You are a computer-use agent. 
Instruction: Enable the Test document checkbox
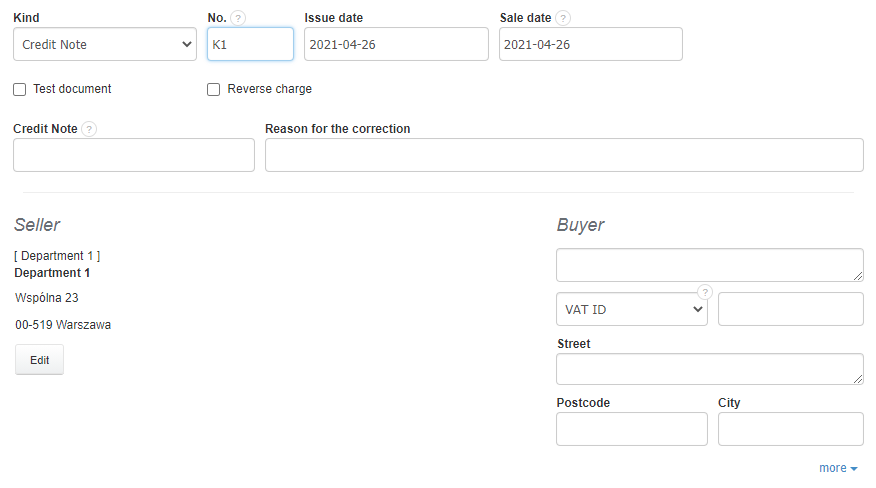tap(20, 89)
